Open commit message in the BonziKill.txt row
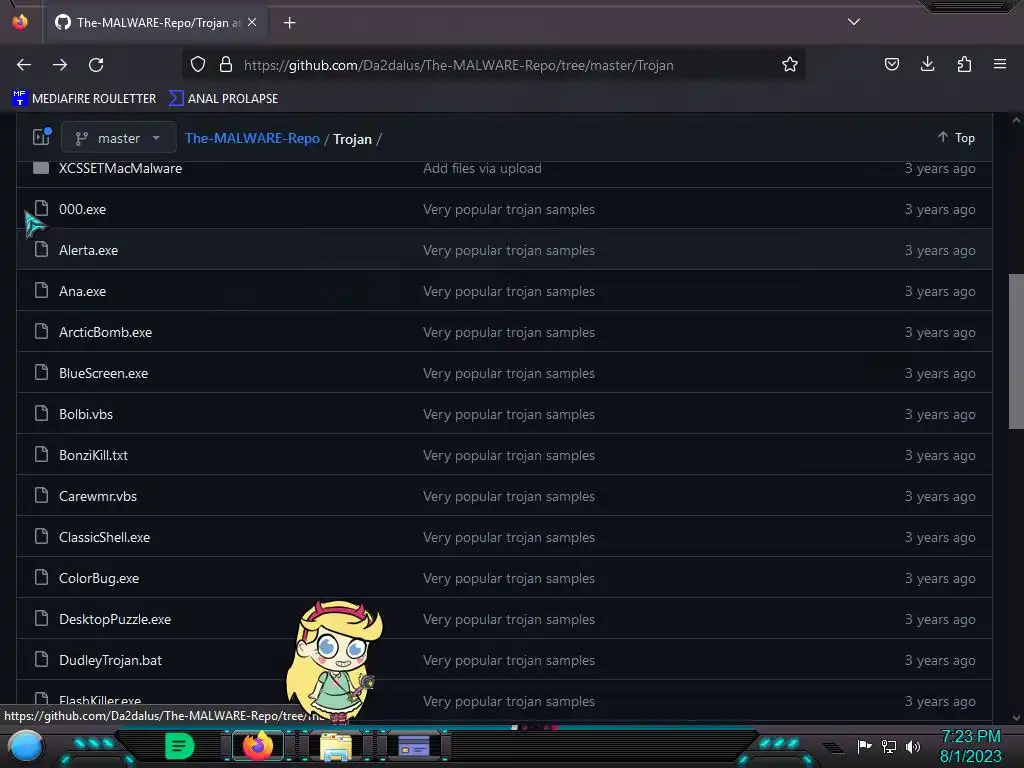The width and height of the screenshot is (1024, 768). 509,456
